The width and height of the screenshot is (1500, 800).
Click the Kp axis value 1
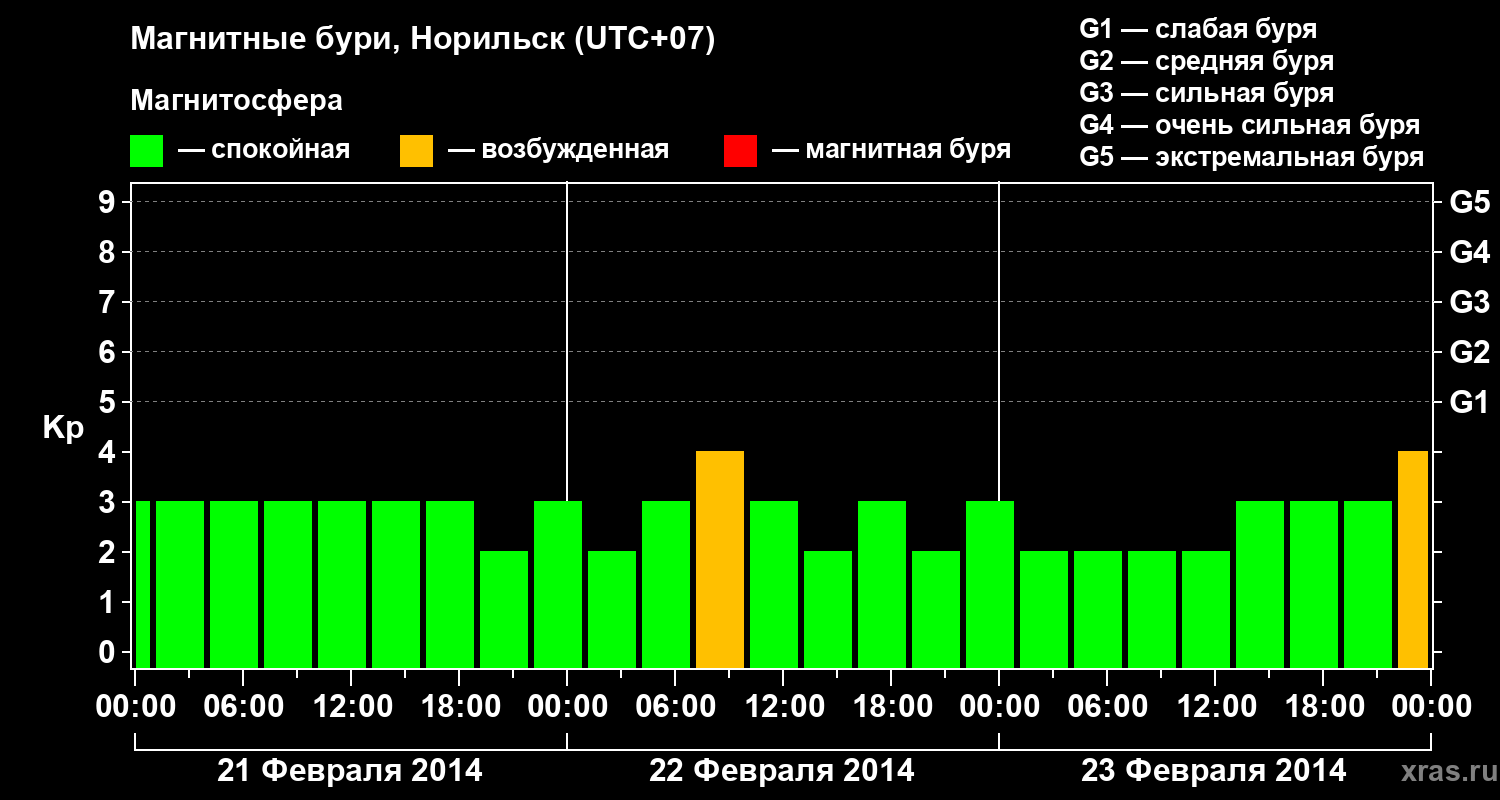click(109, 602)
